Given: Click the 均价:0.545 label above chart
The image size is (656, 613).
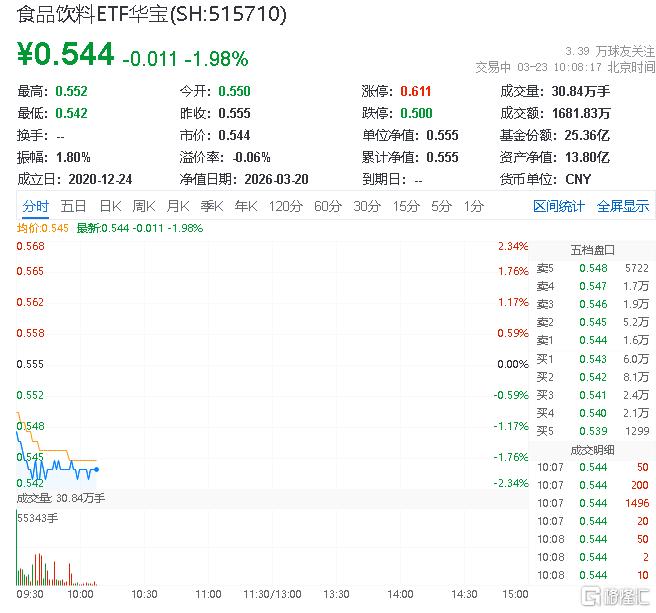Looking at the screenshot, I should tap(43, 228).
